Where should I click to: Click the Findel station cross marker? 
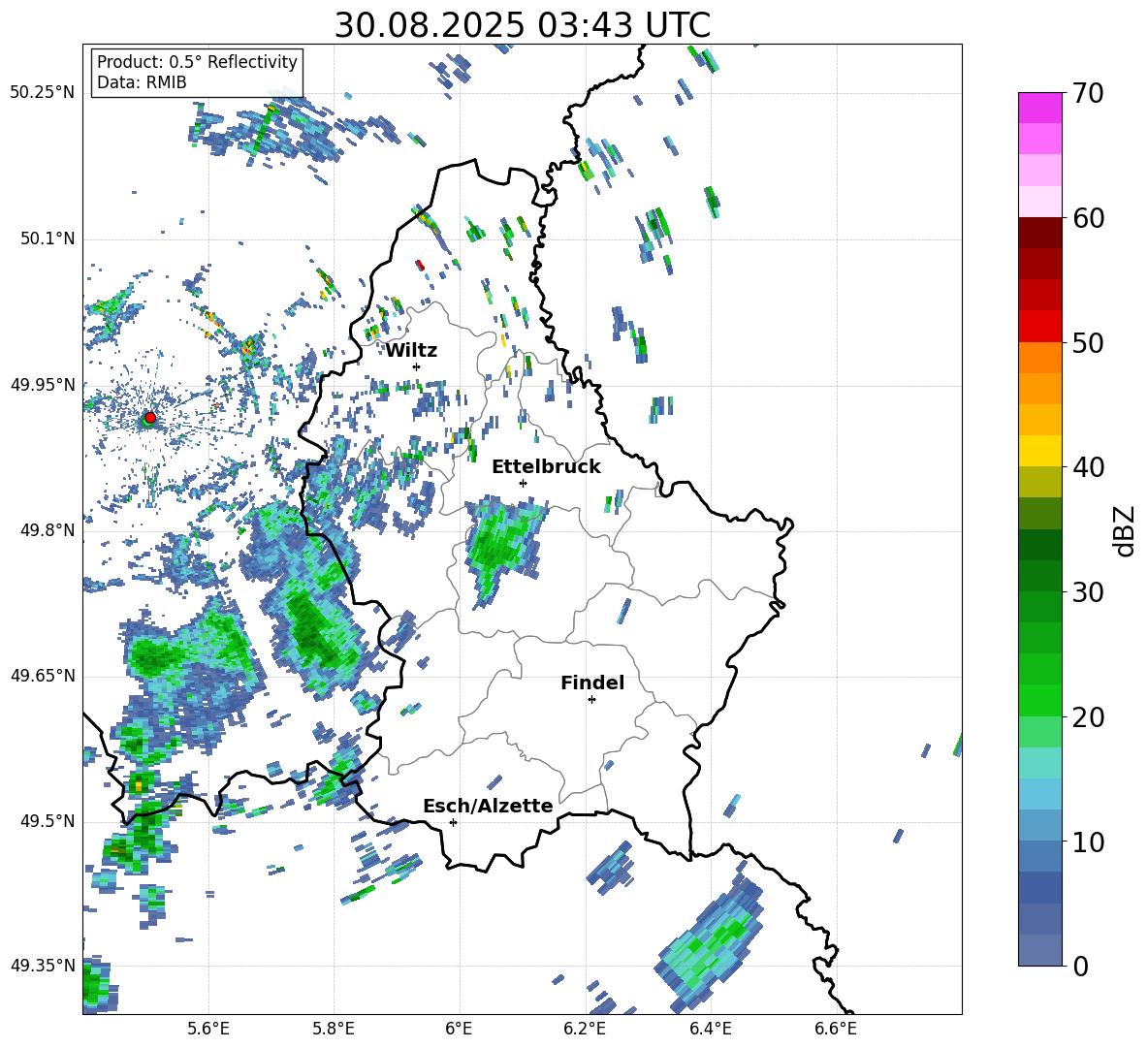pos(591,700)
